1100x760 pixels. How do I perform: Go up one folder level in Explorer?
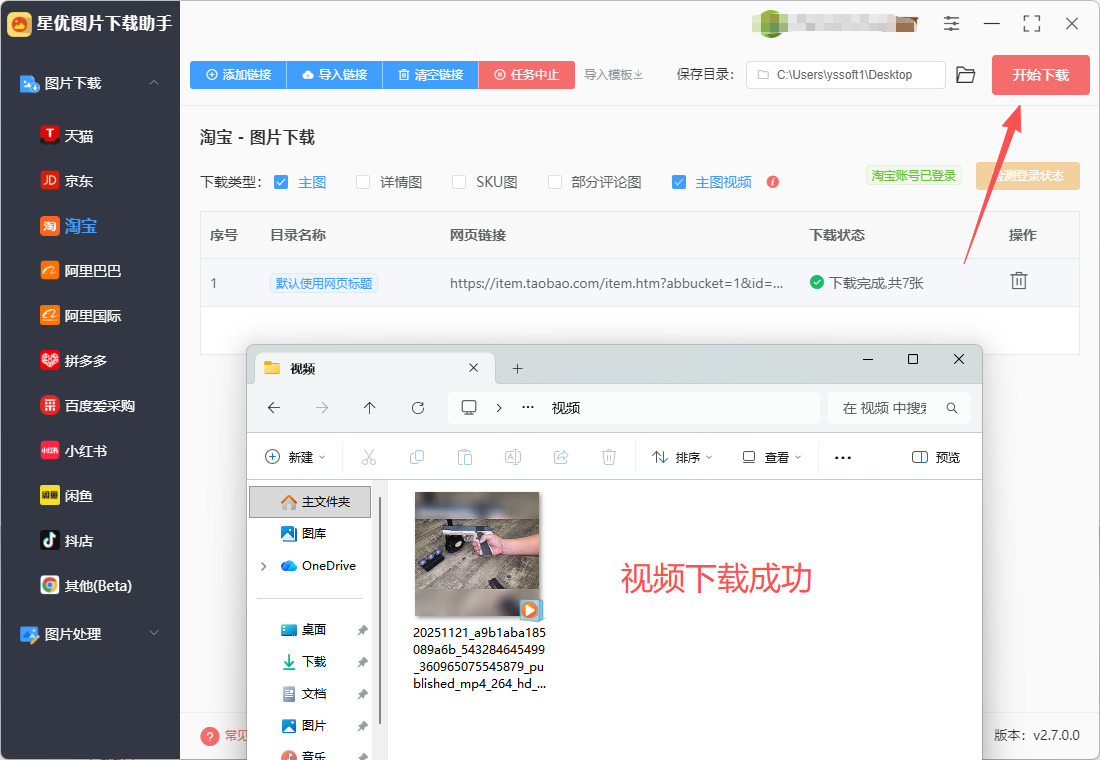370,408
